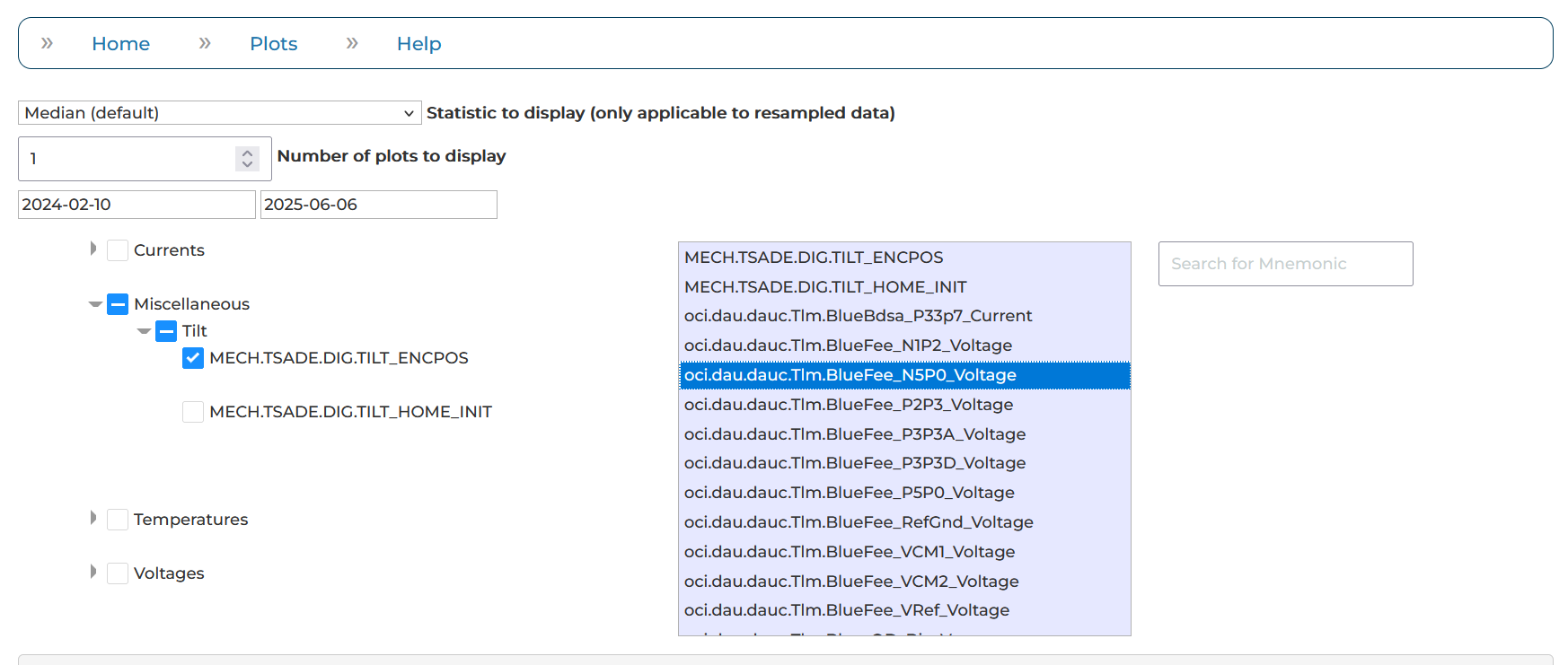Viewport: 1568px width, 665px height.
Task: Click the Temperatures tree label
Action: point(190,520)
